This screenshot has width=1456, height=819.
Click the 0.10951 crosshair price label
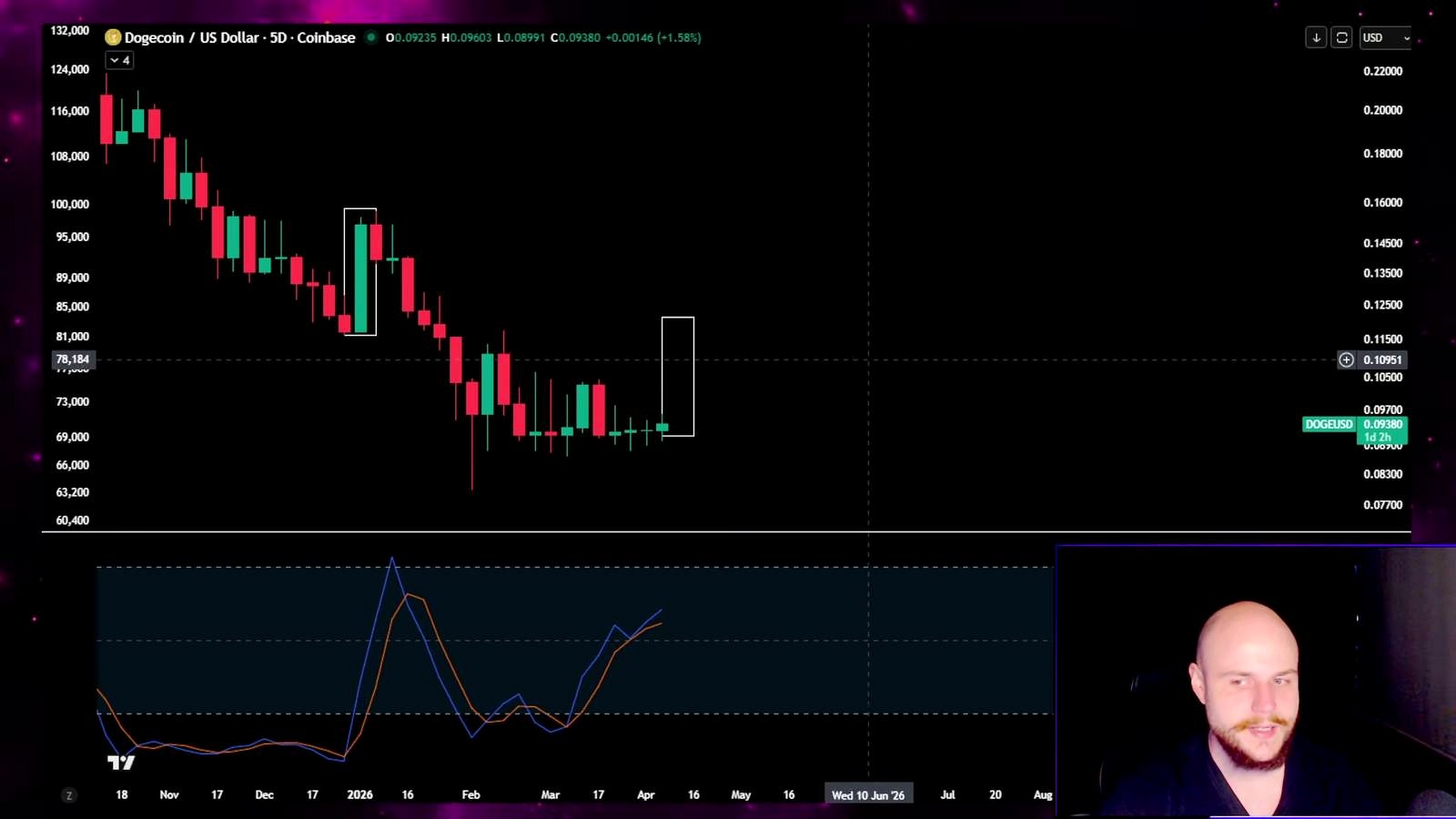pyautogui.click(x=1382, y=360)
